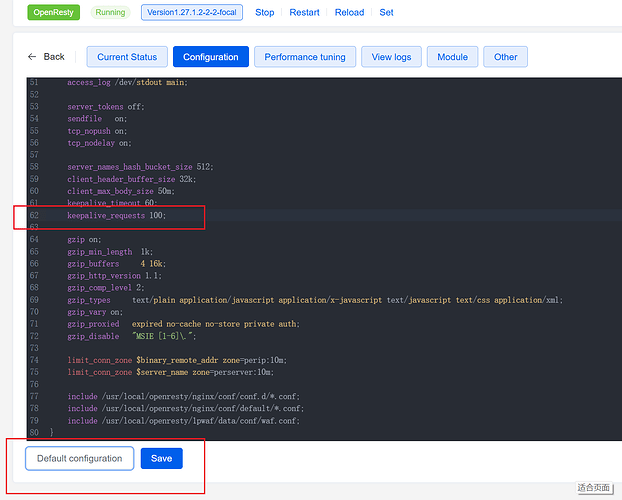Screen dimensions: 622x500
Task: Click line number 80 in gutter
Action: pyautogui.click(x=34, y=432)
